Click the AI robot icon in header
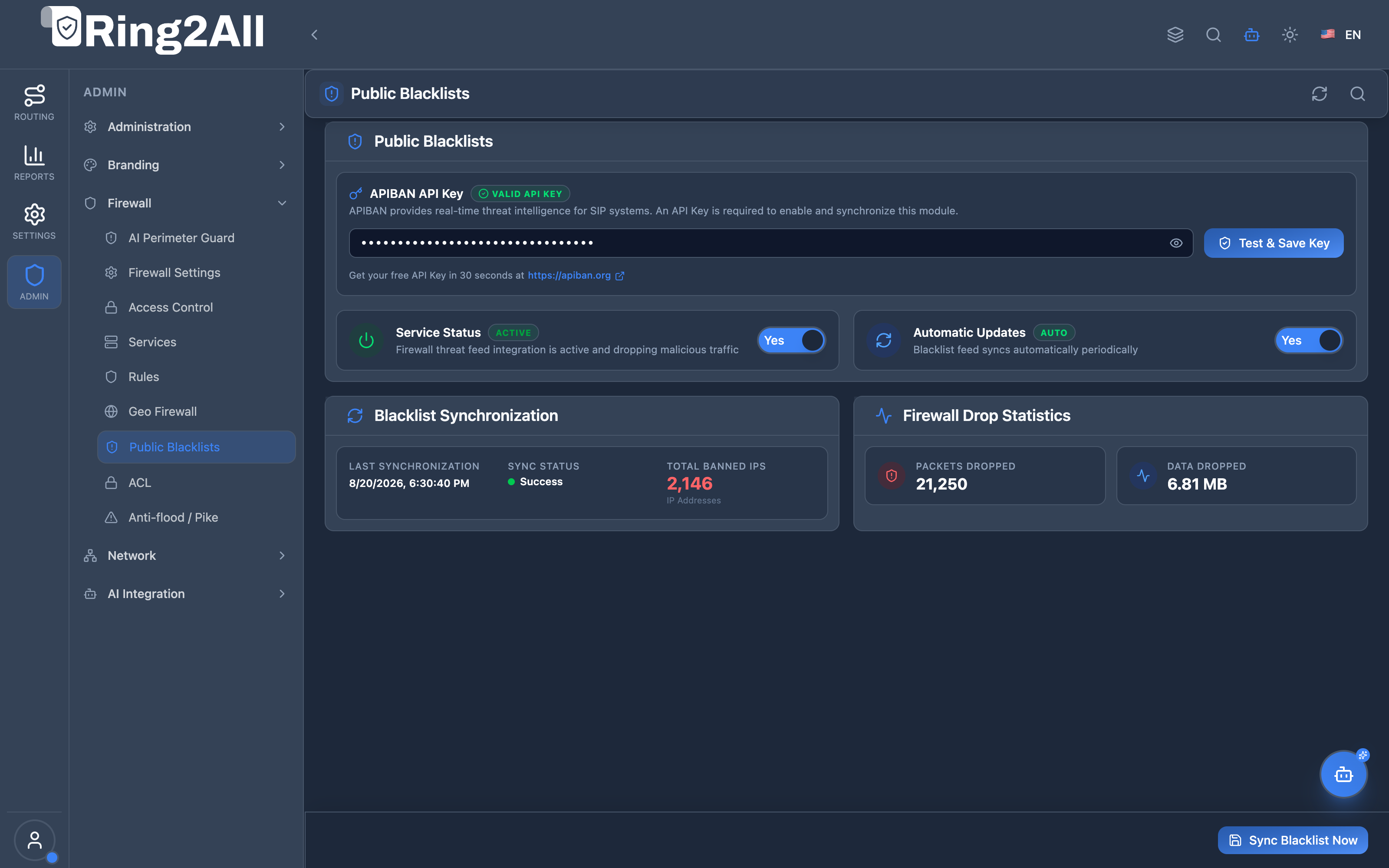This screenshot has width=1389, height=868. (x=1252, y=34)
